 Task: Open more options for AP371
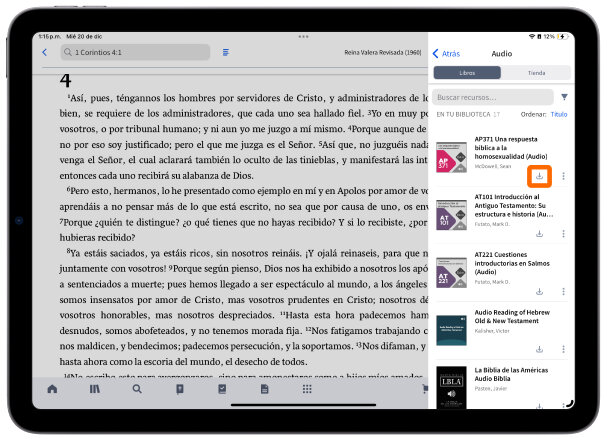point(563,176)
